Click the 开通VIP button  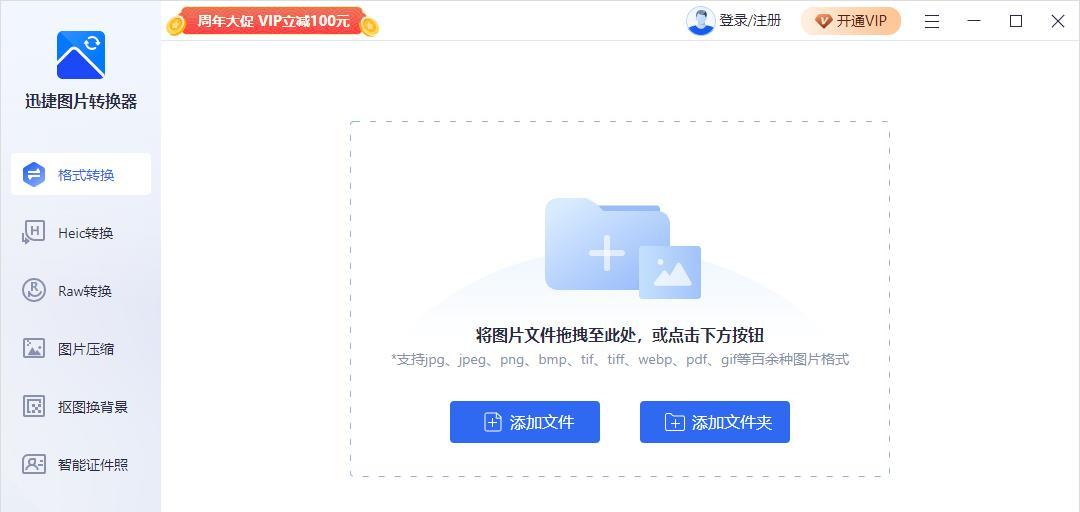pyautogui.click(x=851, y=21)
